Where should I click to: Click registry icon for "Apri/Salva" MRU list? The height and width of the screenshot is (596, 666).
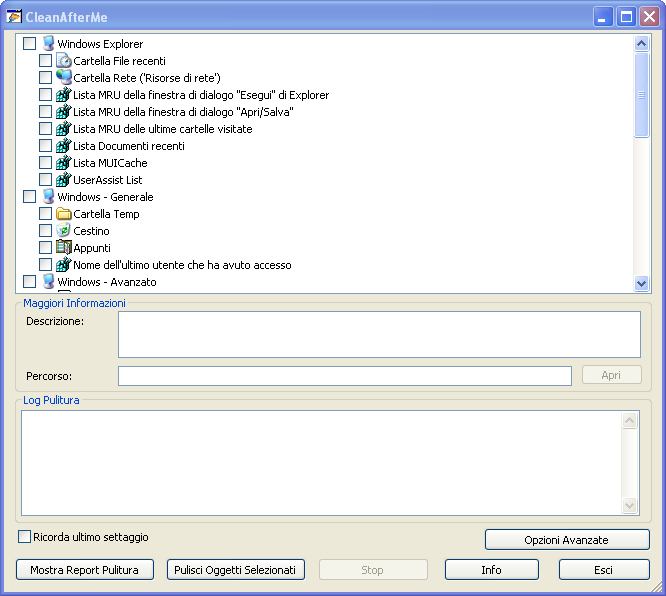[x=64, y=111]
